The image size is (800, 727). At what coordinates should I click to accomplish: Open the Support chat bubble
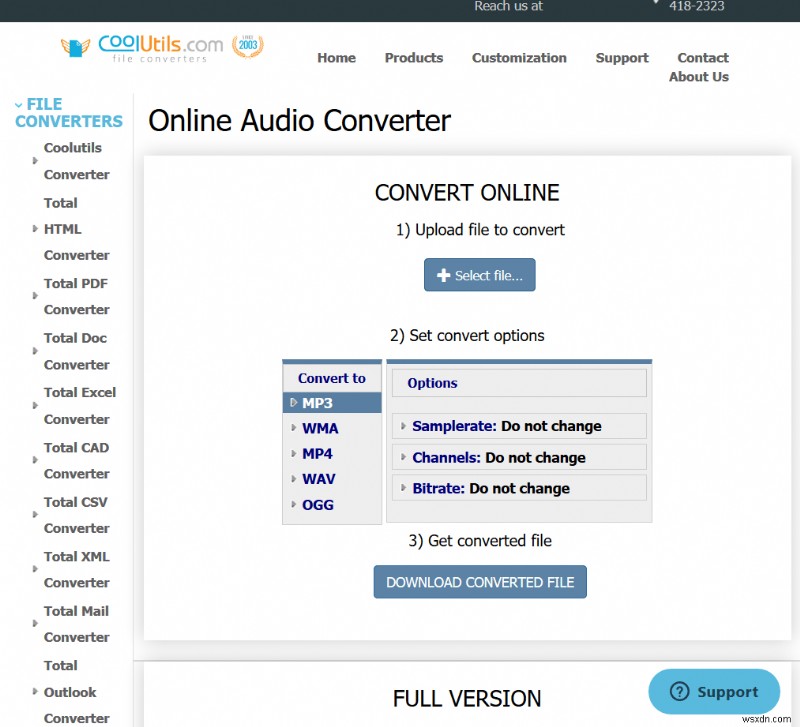[x=714, y=692]
